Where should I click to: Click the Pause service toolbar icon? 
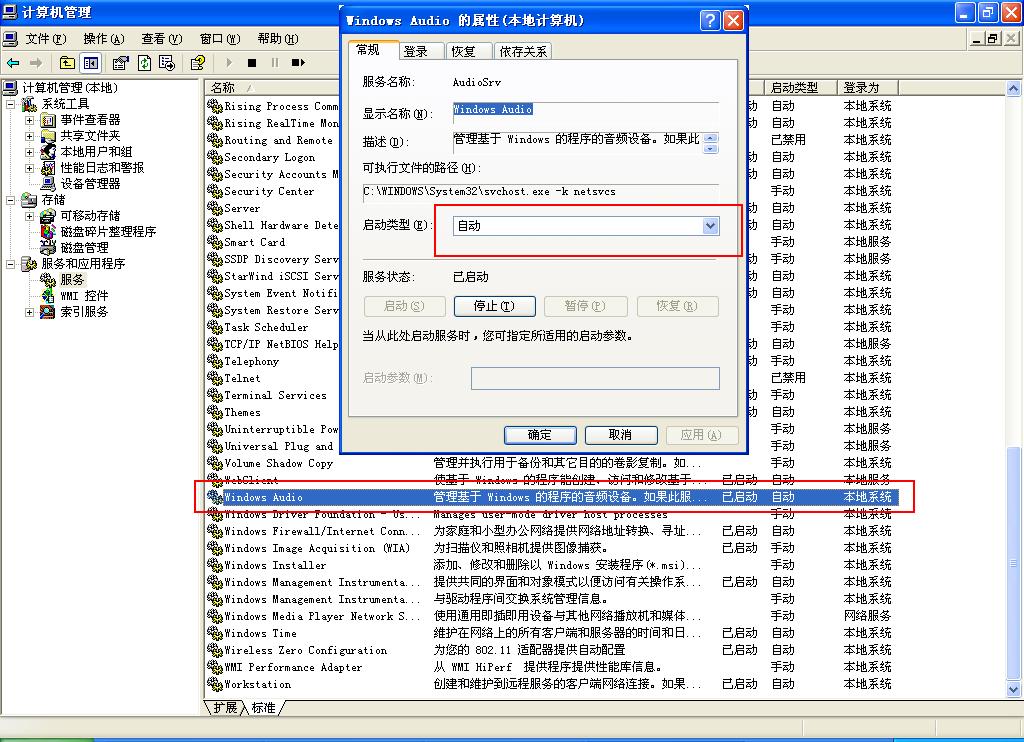(275, 63)
